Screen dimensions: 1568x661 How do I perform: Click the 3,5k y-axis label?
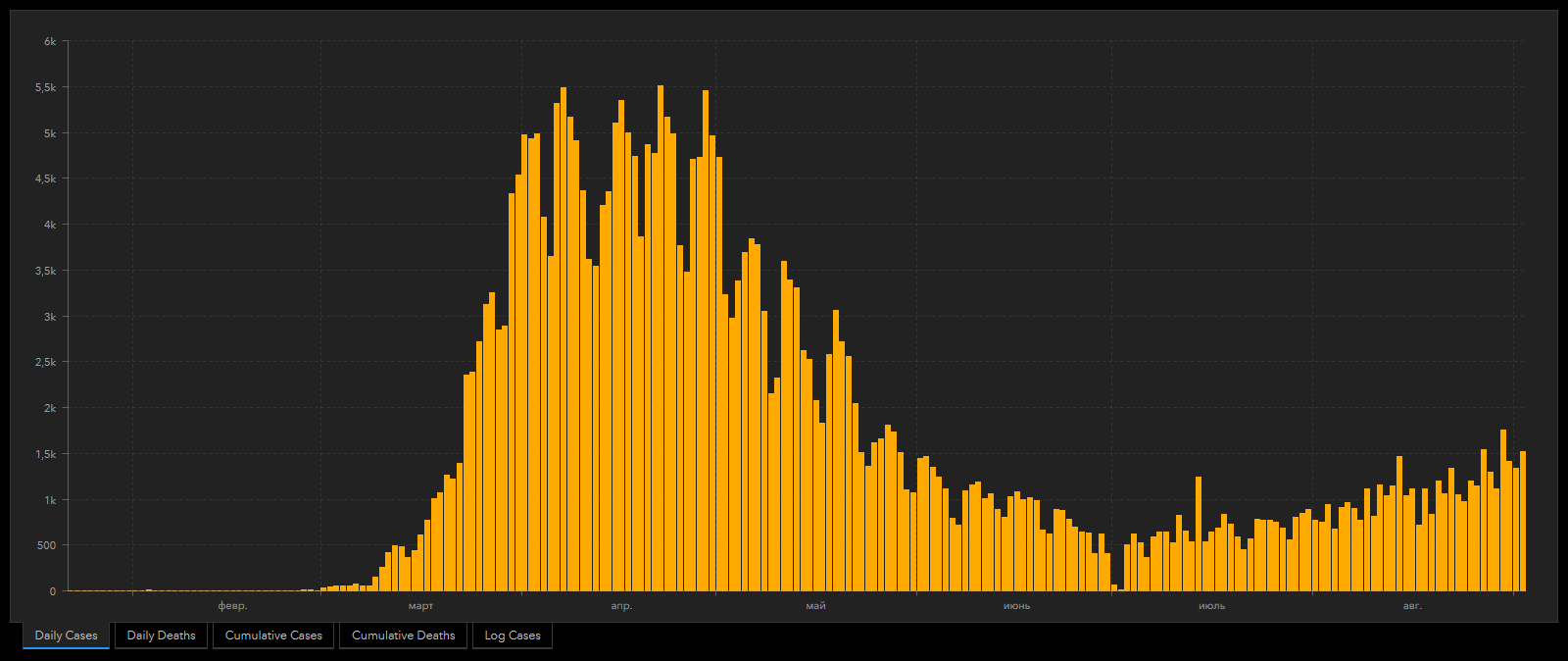coord(46,271)
